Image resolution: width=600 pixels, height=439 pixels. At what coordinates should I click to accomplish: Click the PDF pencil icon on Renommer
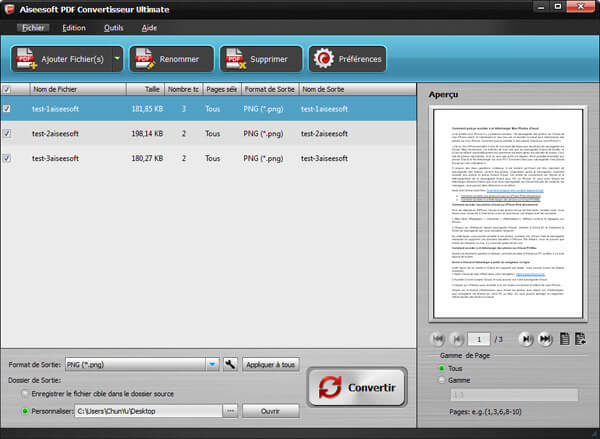pyautogui.click(x=144, y=59)
